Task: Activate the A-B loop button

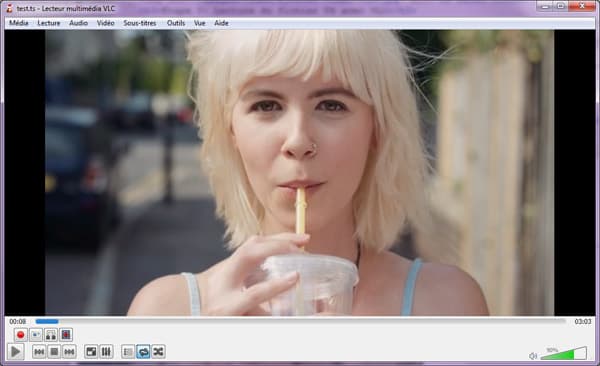Action: 51,335
